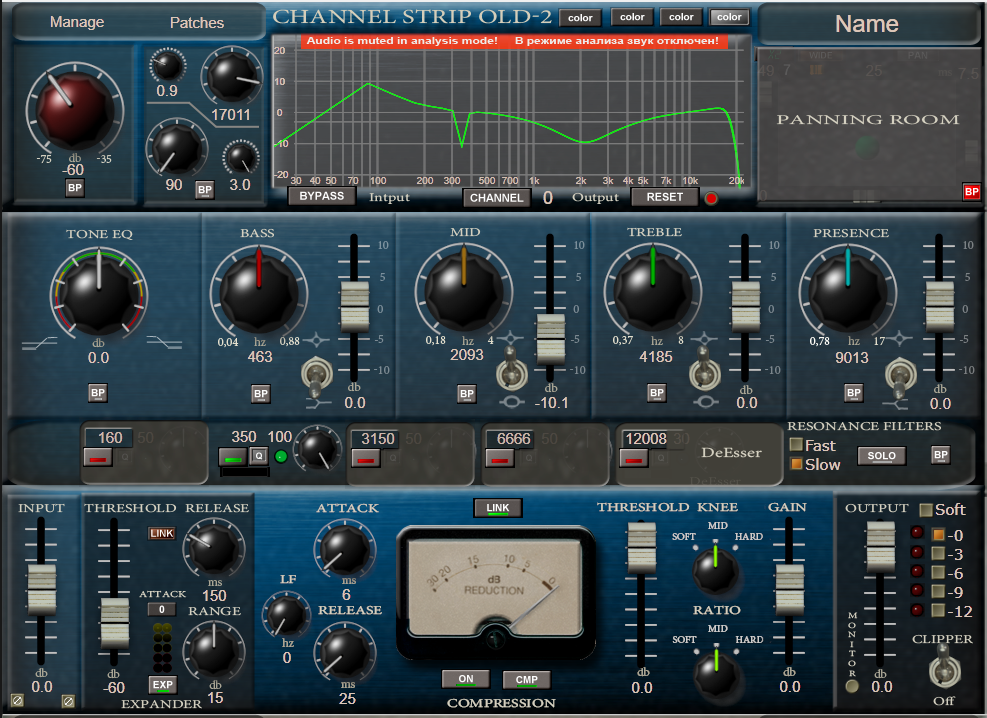This screenshot has width=987, height=718.
Task: Click the Mid frequency knob
Action: click(x=464, y=289)
